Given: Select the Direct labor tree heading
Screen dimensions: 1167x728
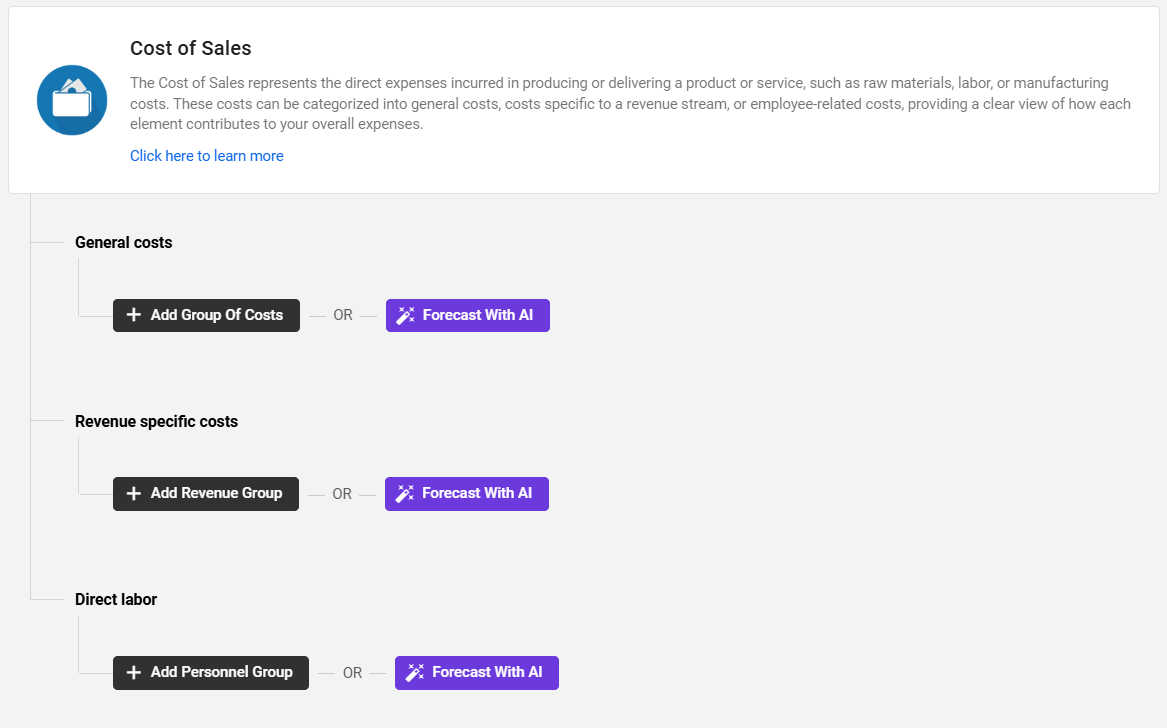Looking at the screenshot, I should click(x=116, y=599).
